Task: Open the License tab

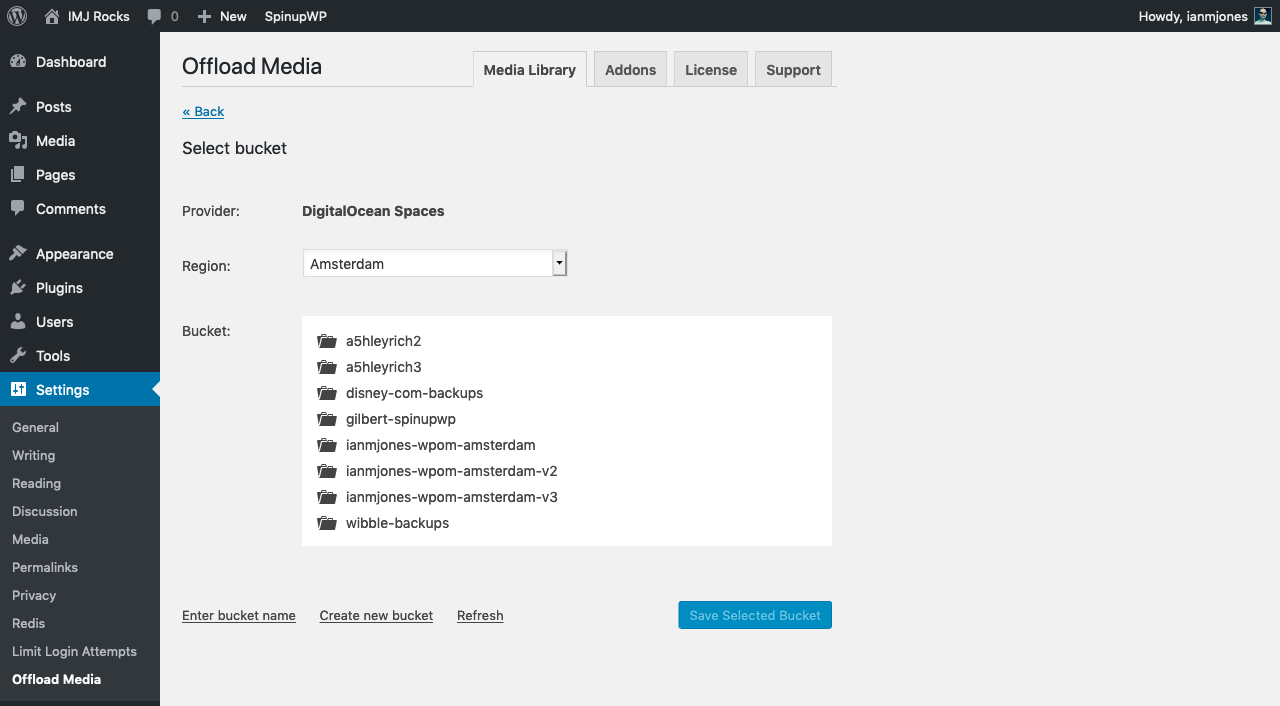Action: pyautogui.click(x=711, y=70)
